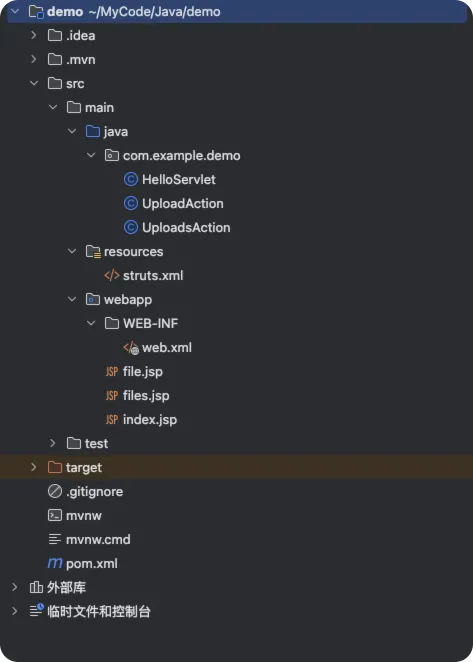473x662 pixels.
Task: Click the resources folder icon
Action: click(93, 252)
